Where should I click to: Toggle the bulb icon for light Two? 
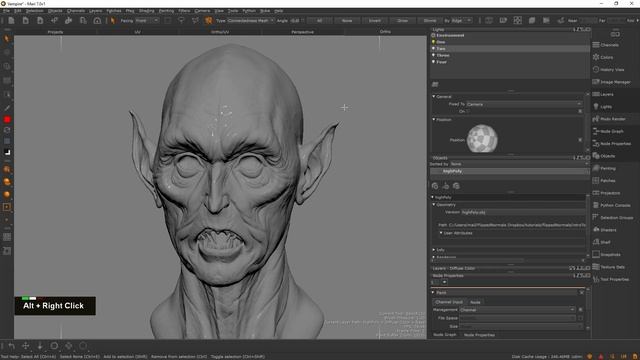[x=433, y=48]
